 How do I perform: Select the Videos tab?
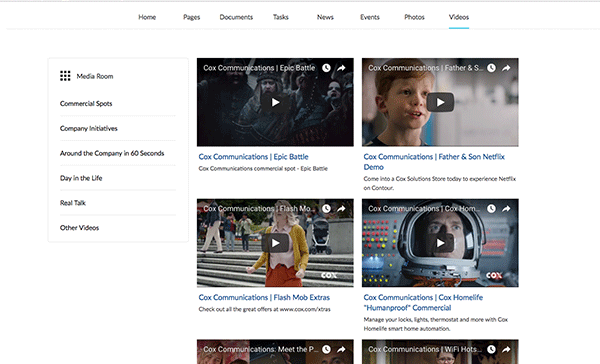[x=459, y=17]
